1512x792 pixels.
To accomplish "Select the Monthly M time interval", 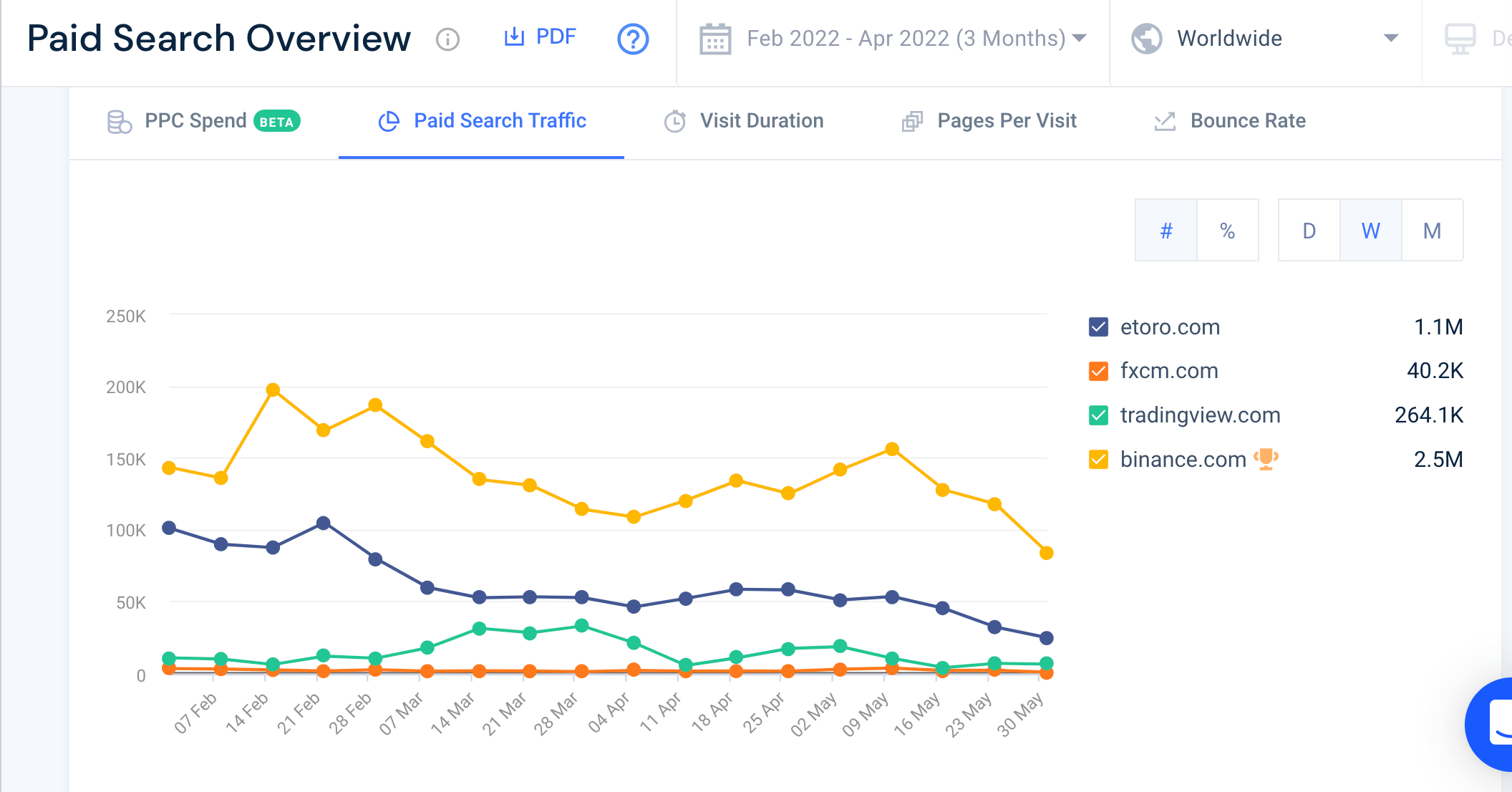I will pos(1432,231).
